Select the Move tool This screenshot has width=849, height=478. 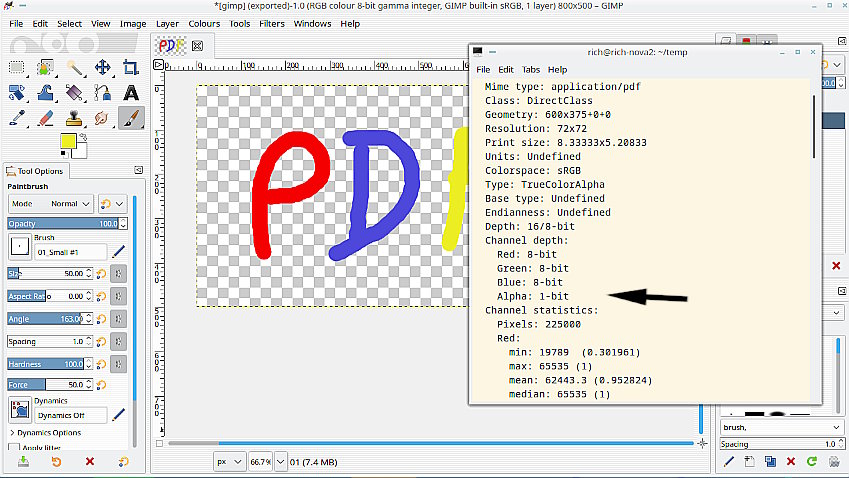pos(102,68)
